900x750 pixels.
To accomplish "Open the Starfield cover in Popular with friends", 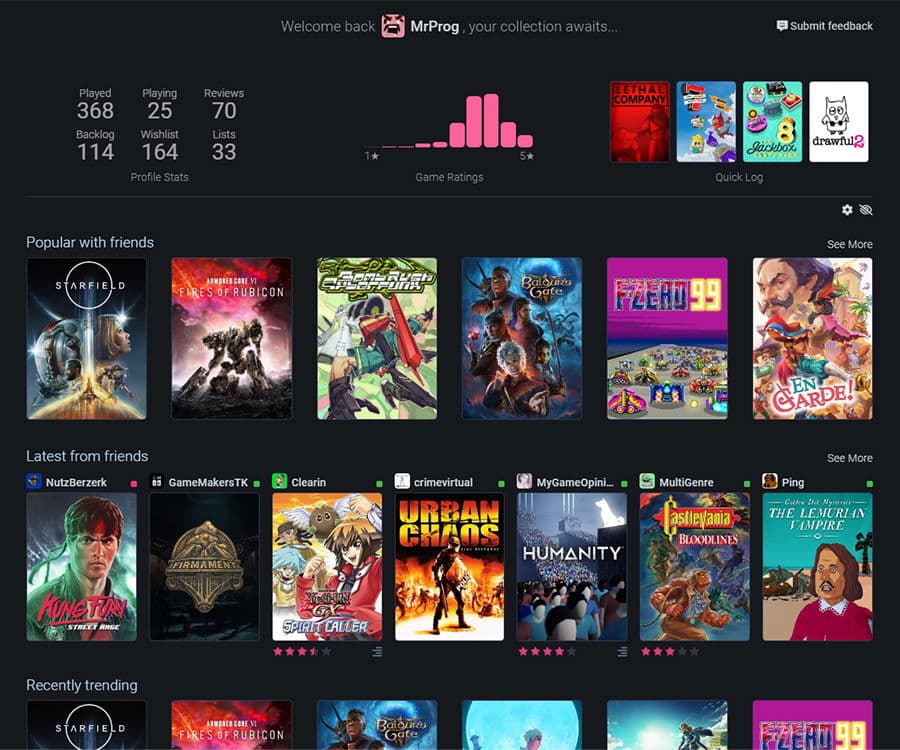I will coord(87,339).
